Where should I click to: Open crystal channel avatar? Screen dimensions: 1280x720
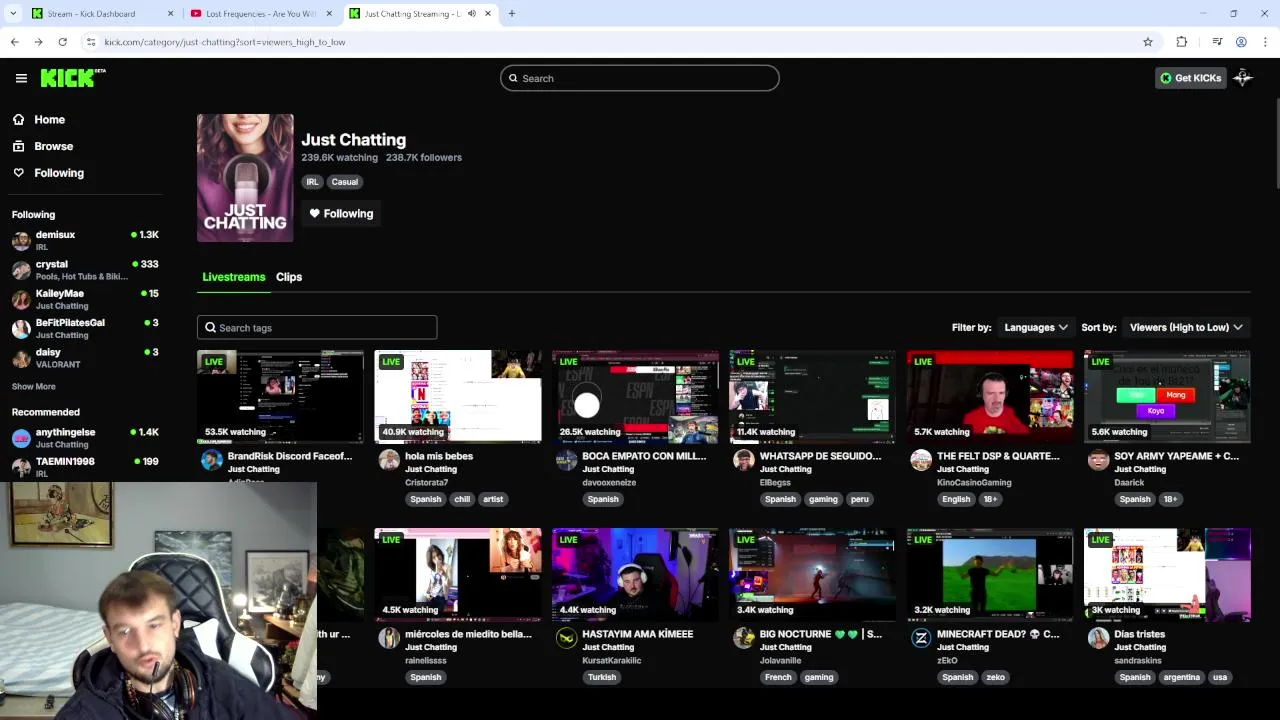point(21,270)
